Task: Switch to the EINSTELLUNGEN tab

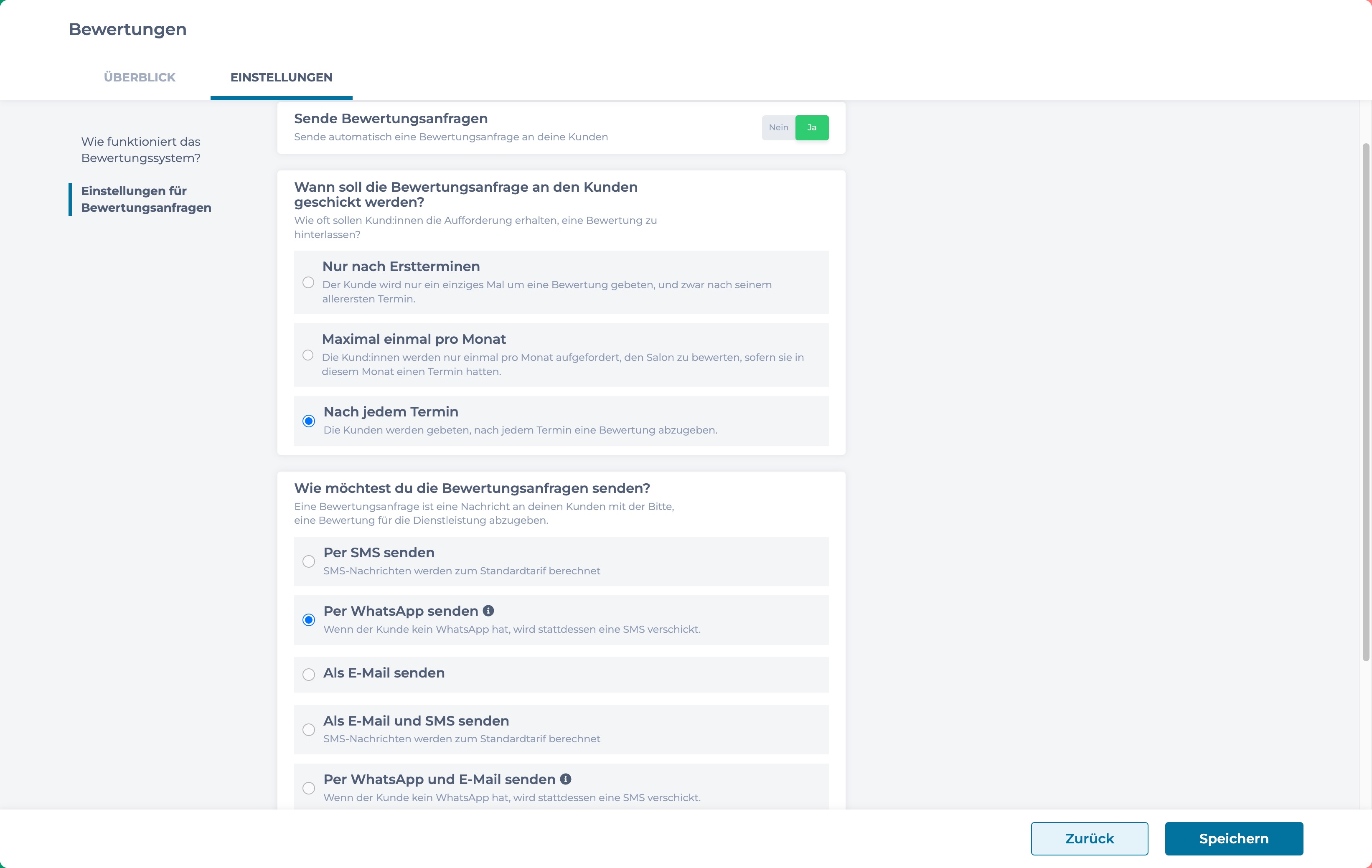Action: [x=282, y=77]
